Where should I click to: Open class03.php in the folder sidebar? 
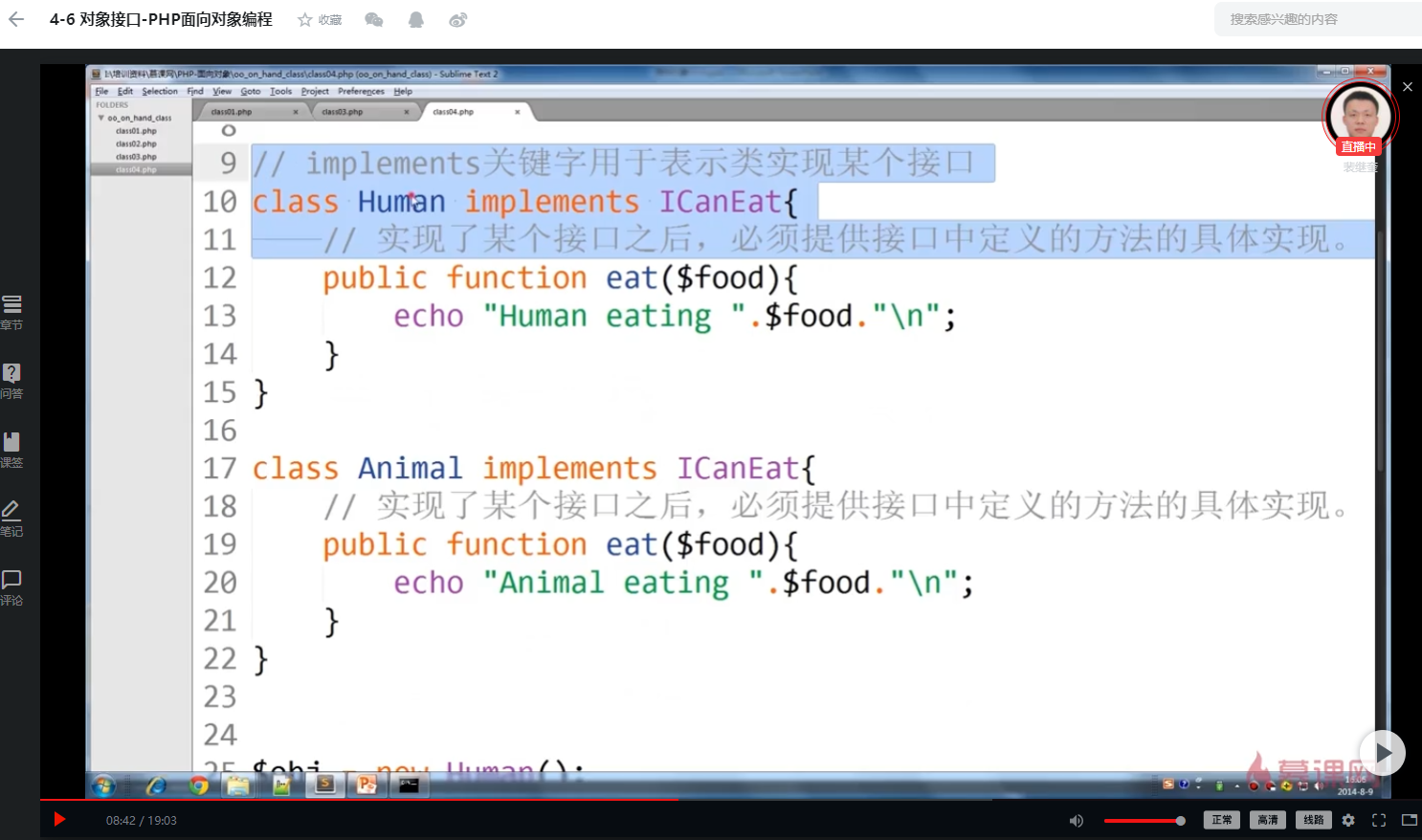click(x=136, y=157)
